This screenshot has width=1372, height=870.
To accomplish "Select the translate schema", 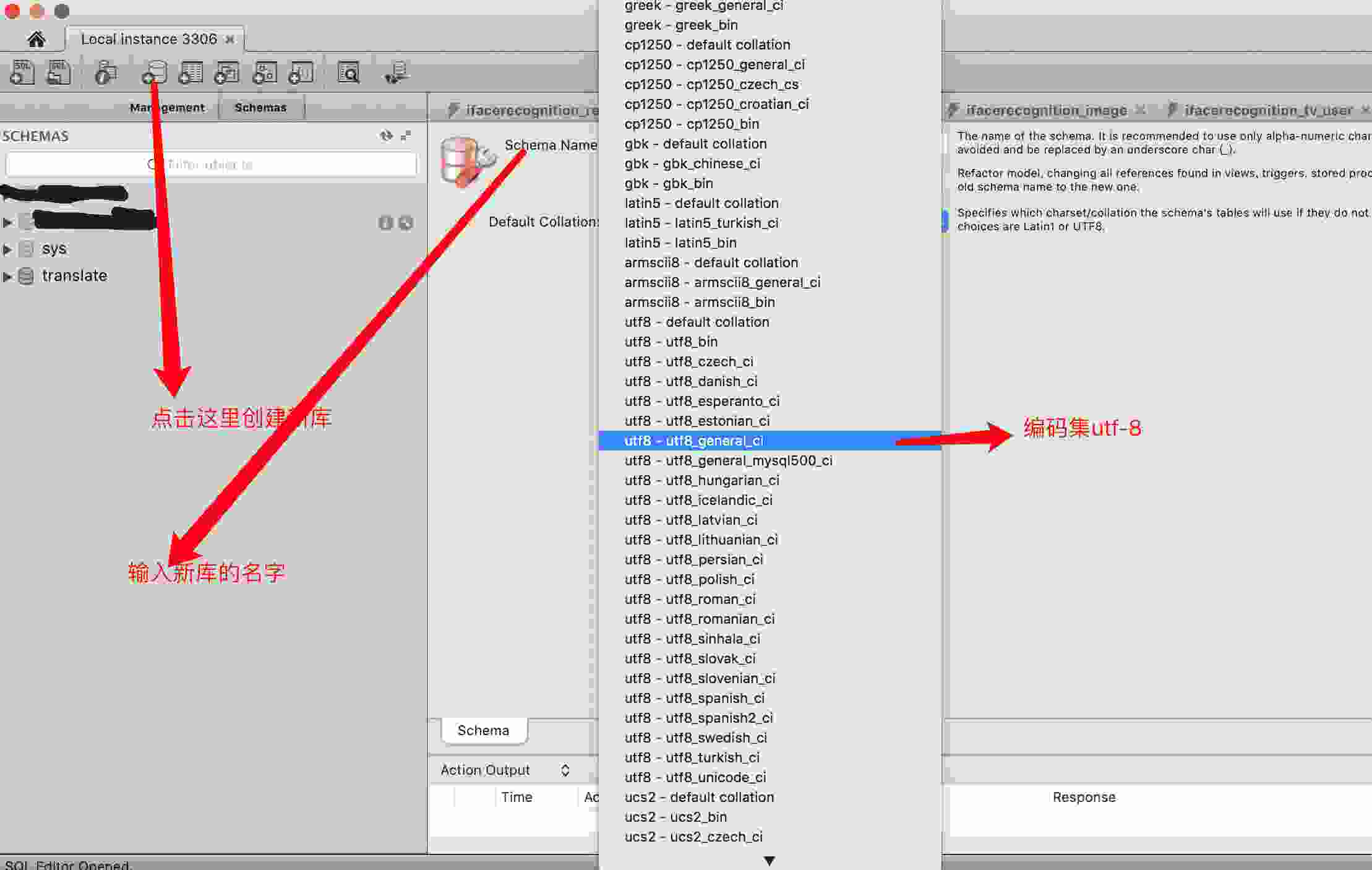I will pos(74,276).
